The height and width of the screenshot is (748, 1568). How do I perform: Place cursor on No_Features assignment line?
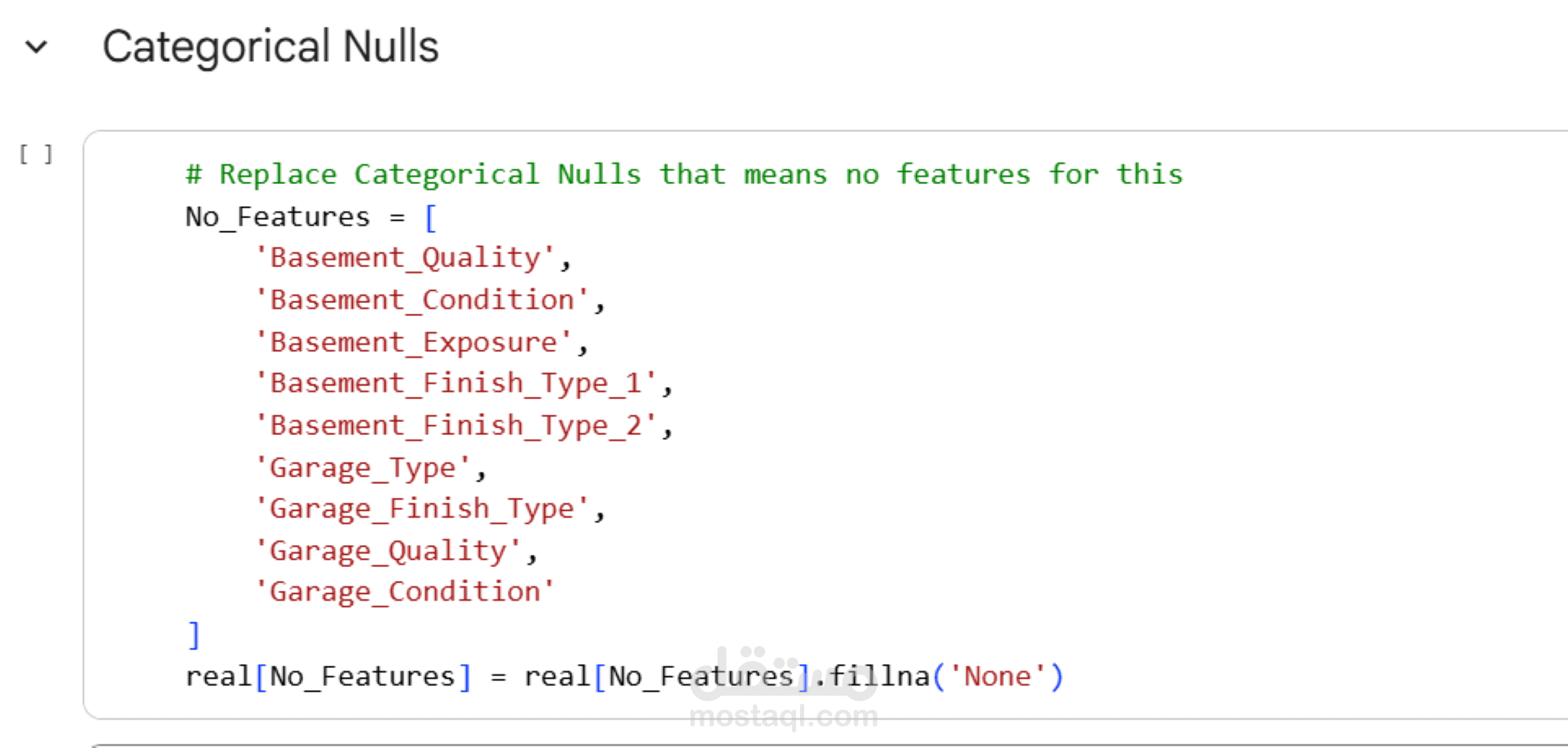click(x=311, y=218)
